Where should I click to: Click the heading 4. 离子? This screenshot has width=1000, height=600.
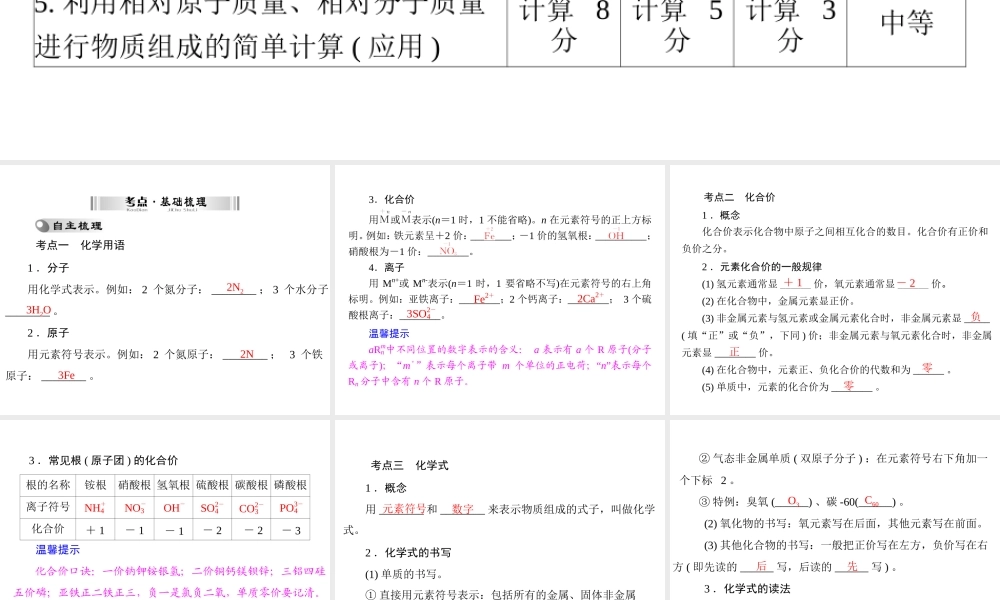pyautogui.click(x=386, y=267)
